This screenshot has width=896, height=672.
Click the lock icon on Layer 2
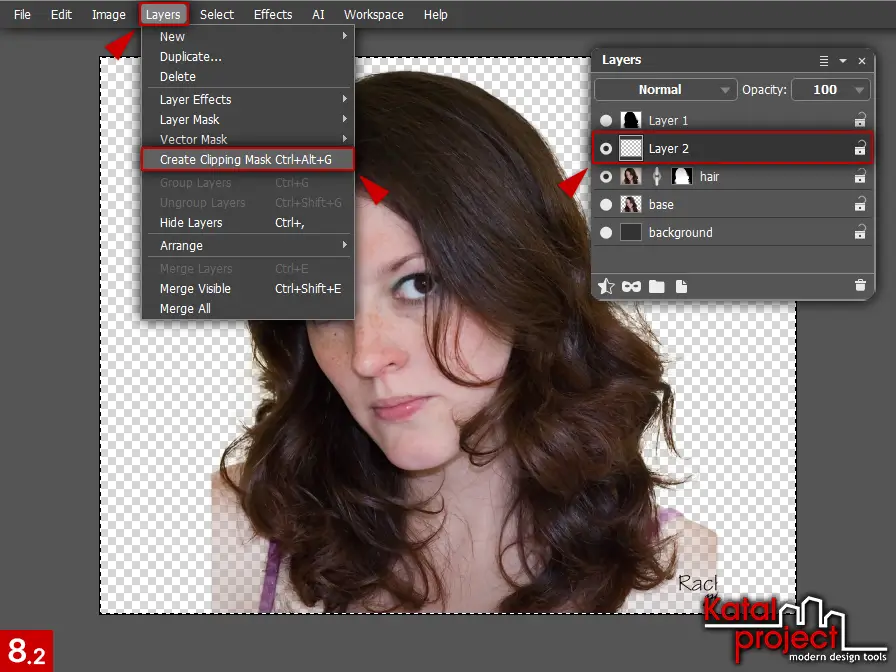[859, 148]
